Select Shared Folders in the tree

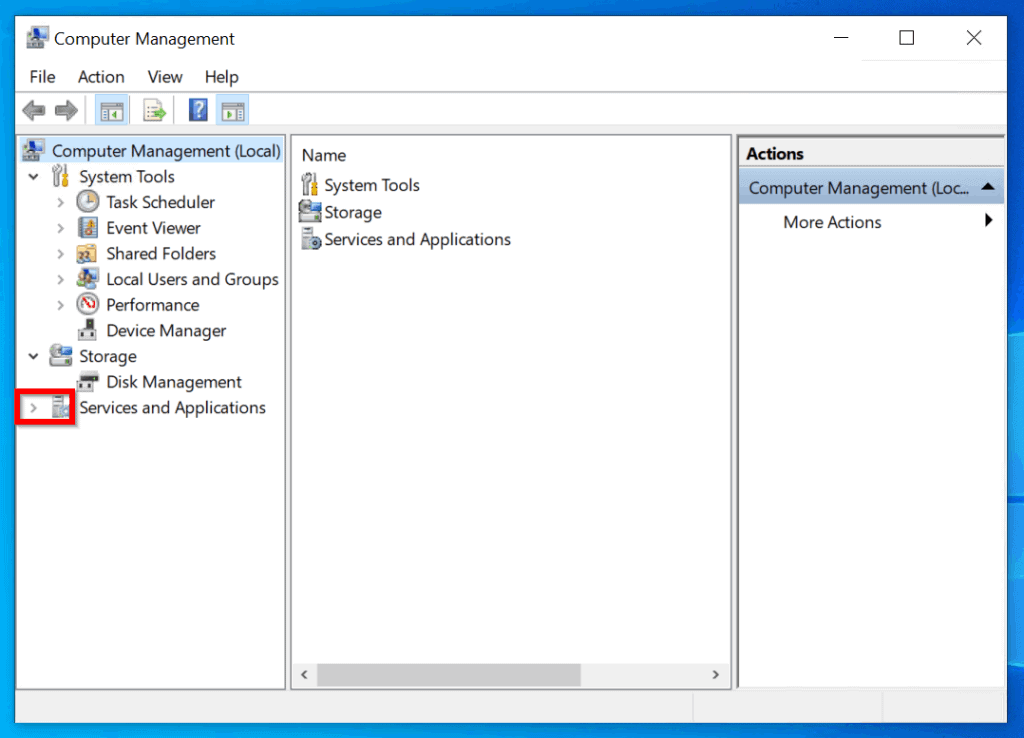pyautogui.click(x=161, y=253)
